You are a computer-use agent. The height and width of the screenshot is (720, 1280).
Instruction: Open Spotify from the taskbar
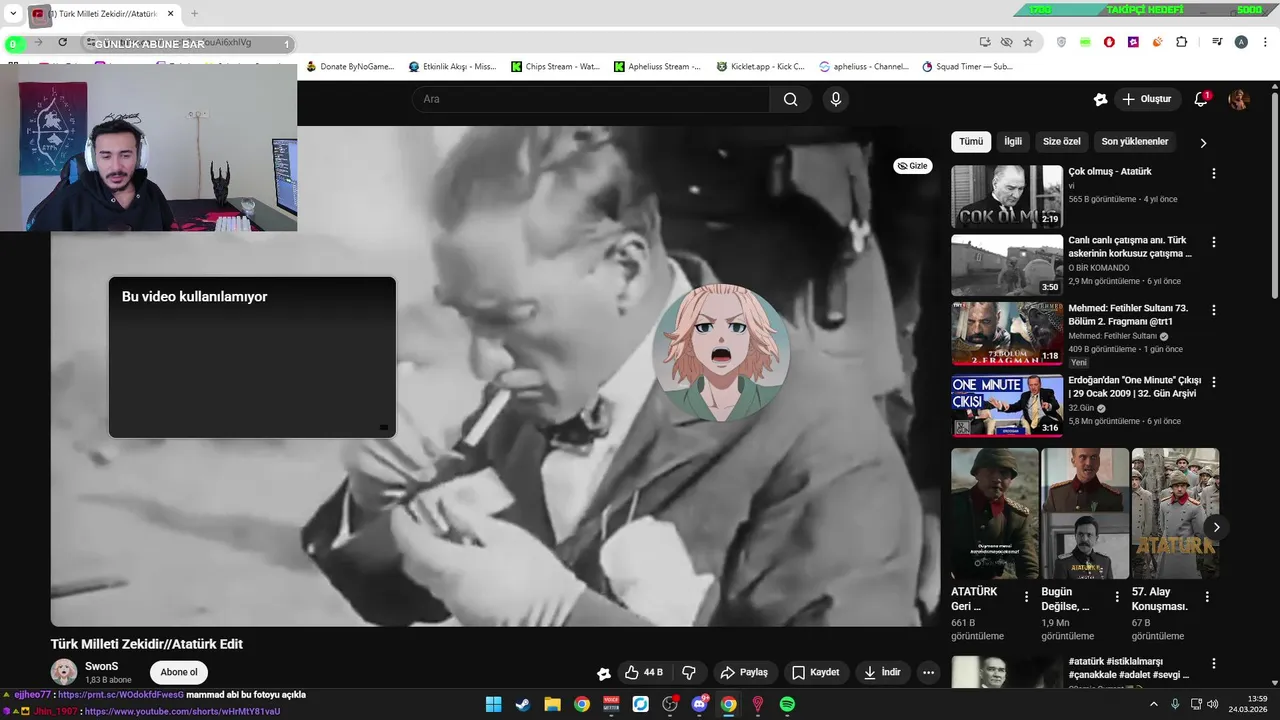787,704
